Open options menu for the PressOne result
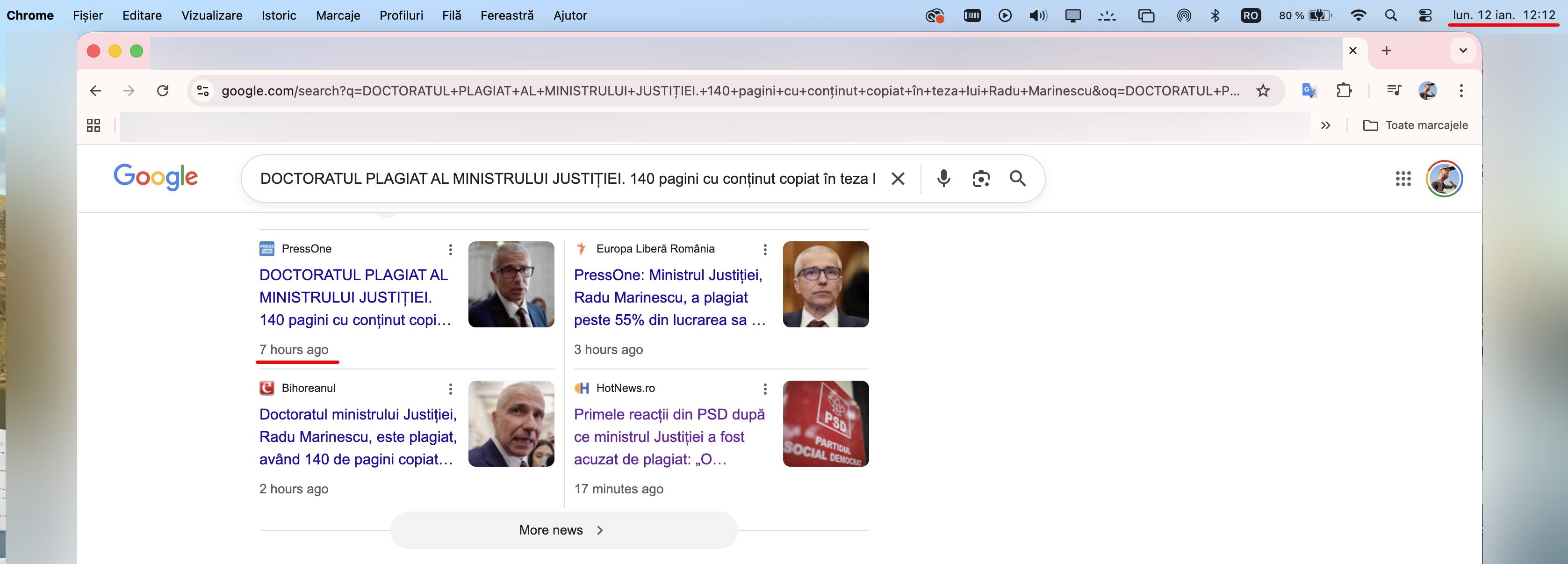The image size is (1568, 564). coord(450,249)
